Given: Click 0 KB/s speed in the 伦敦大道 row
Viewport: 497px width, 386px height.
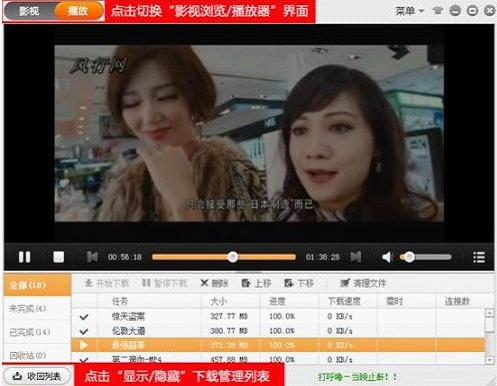Looking at the screenshot, I should pyautogui.click(x=340, y=331).
